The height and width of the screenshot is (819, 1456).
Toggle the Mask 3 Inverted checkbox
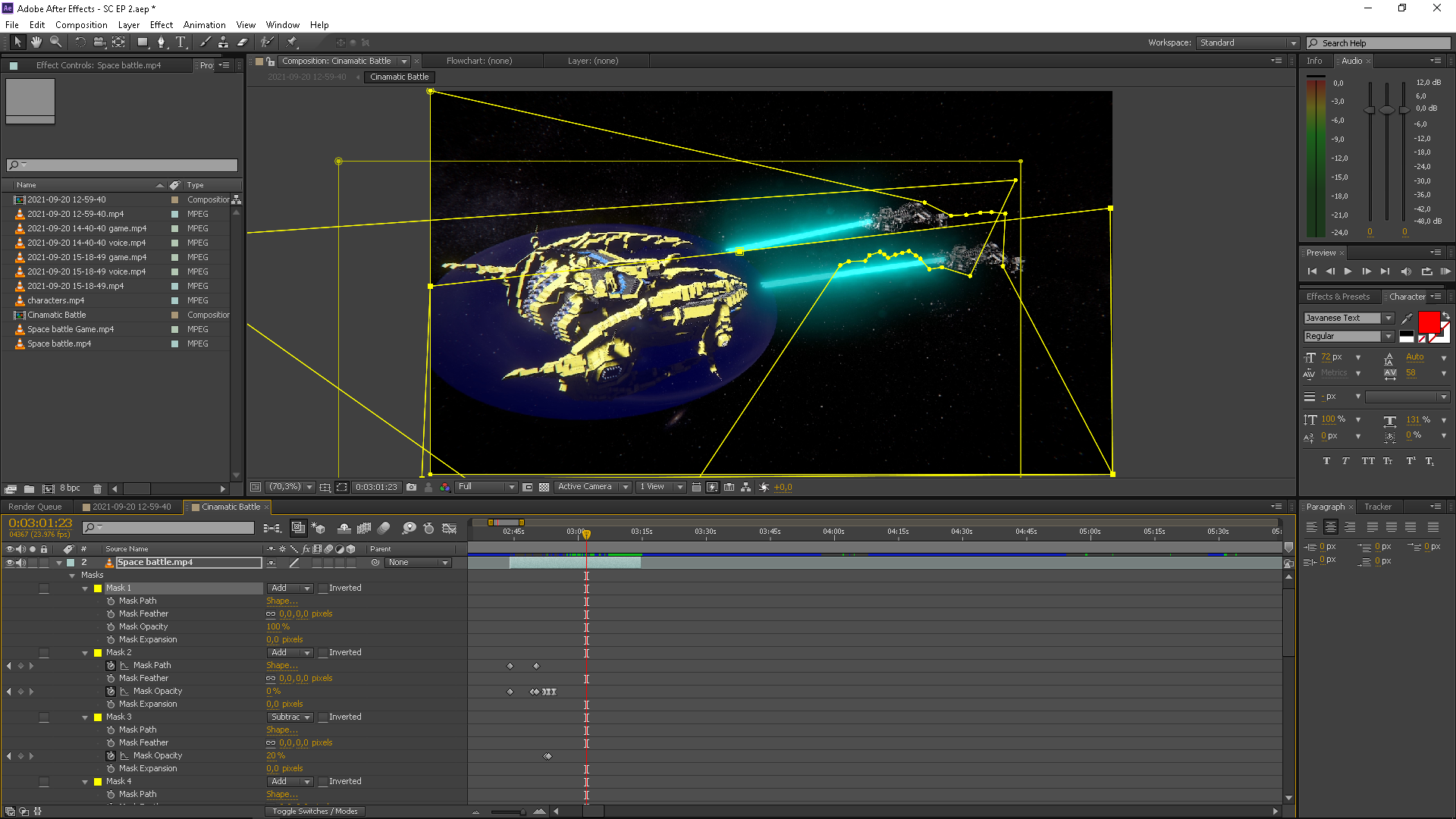coord(323,717)
